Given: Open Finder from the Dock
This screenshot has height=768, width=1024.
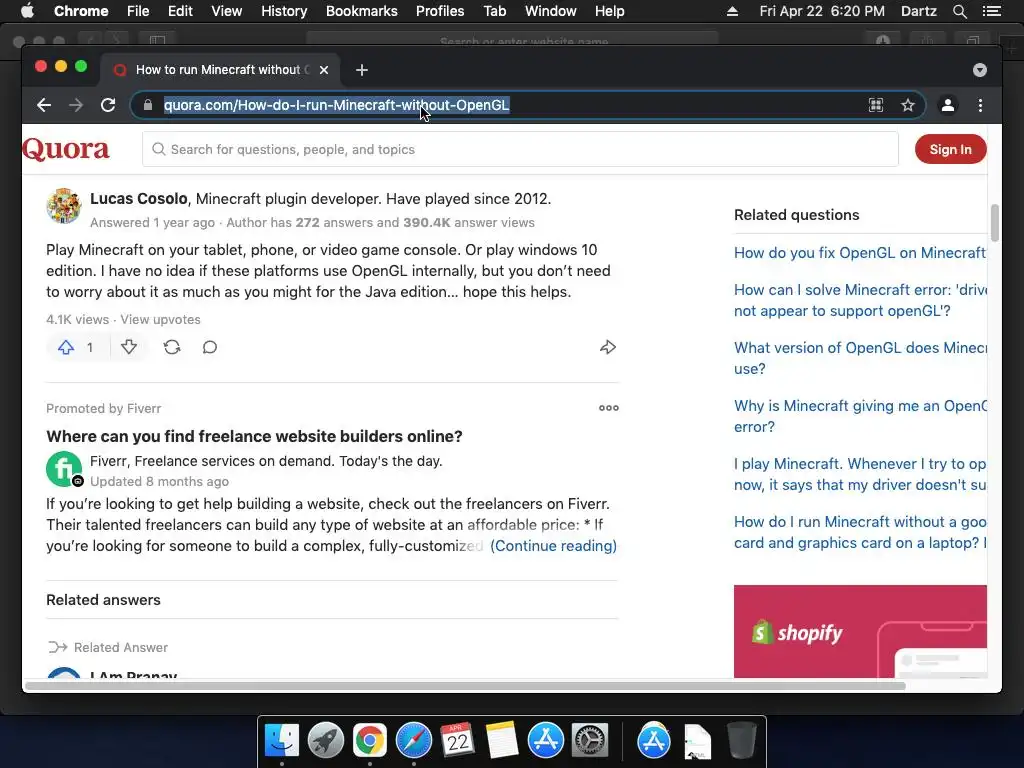Looking at the screenshot, I should coord(281,740).
